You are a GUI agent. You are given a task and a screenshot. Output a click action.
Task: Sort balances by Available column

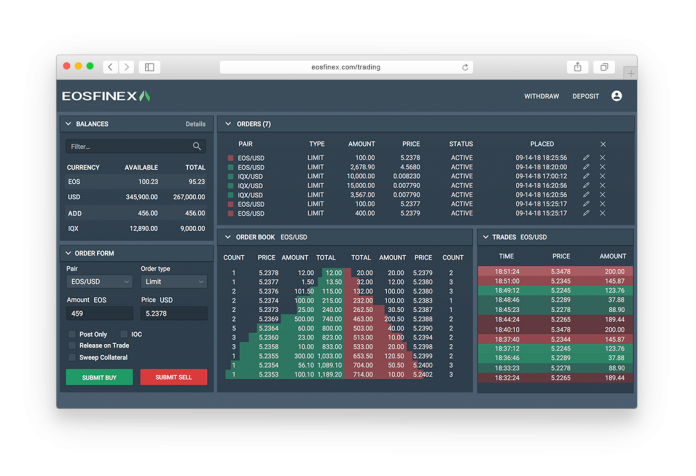[x=141, y=167]
